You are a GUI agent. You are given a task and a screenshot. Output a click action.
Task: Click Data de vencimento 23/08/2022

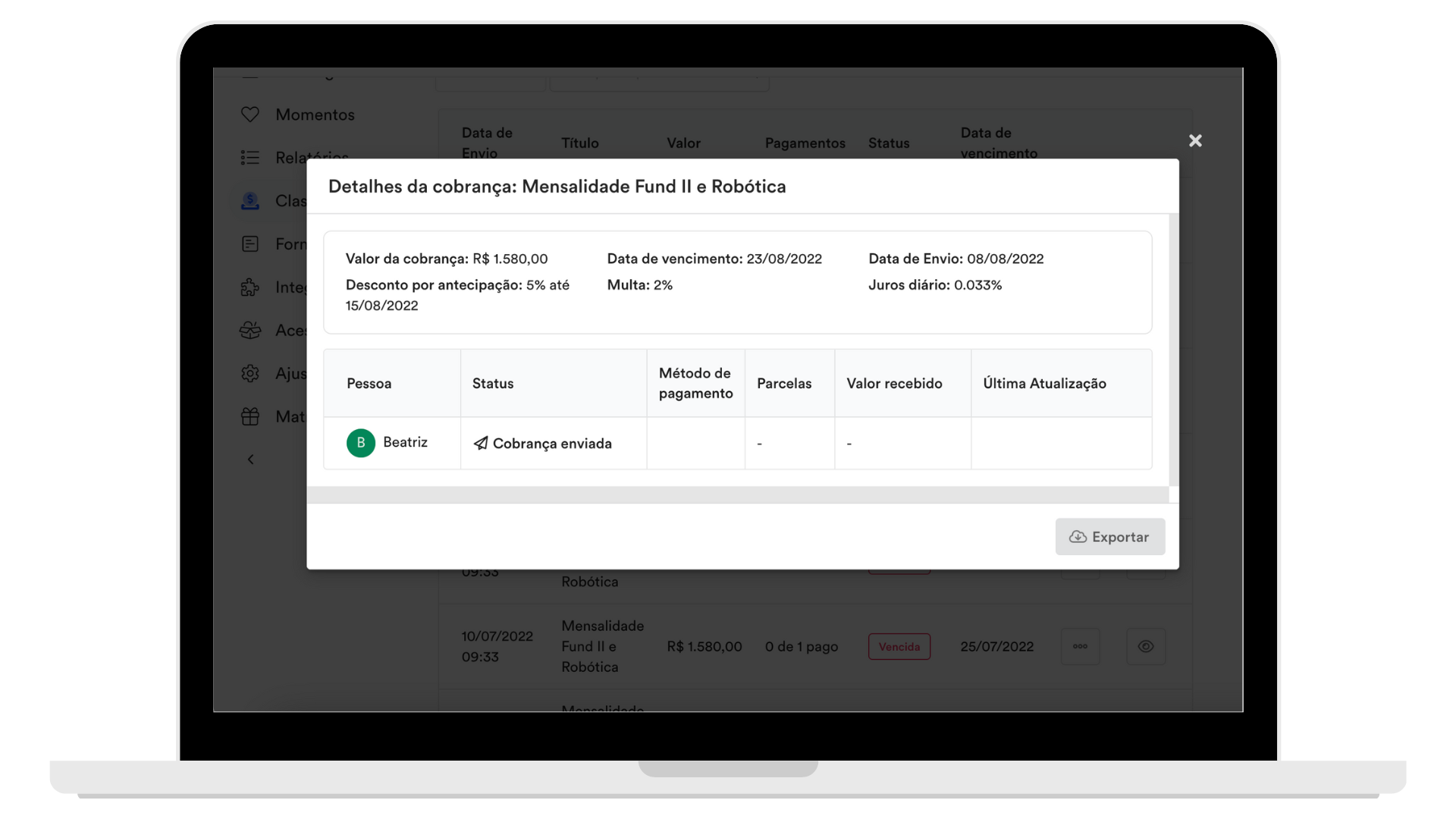tap(714, 259)
